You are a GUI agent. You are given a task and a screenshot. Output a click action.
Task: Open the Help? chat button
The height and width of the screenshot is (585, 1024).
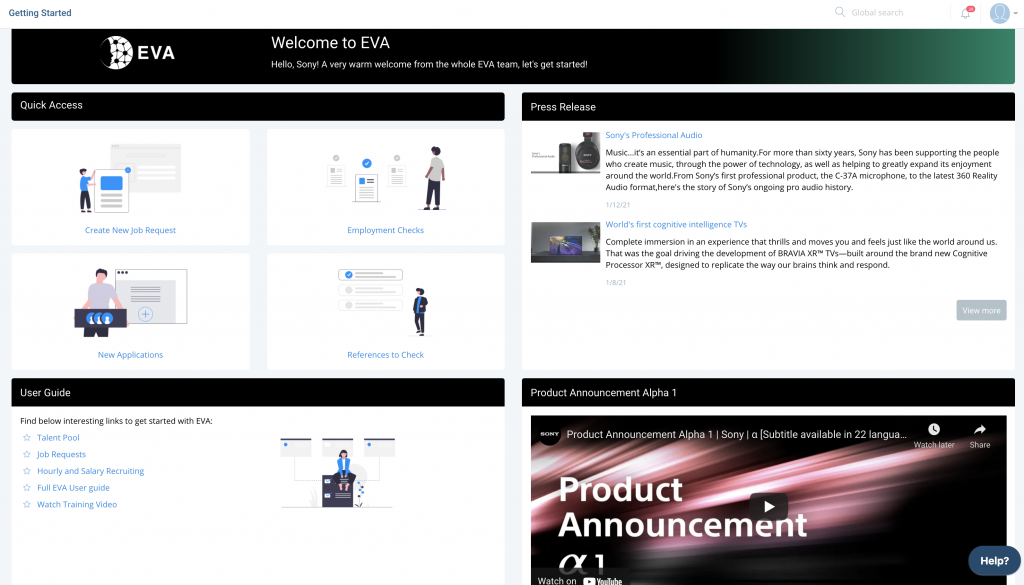pyautogui.click(x=994, y=561)
